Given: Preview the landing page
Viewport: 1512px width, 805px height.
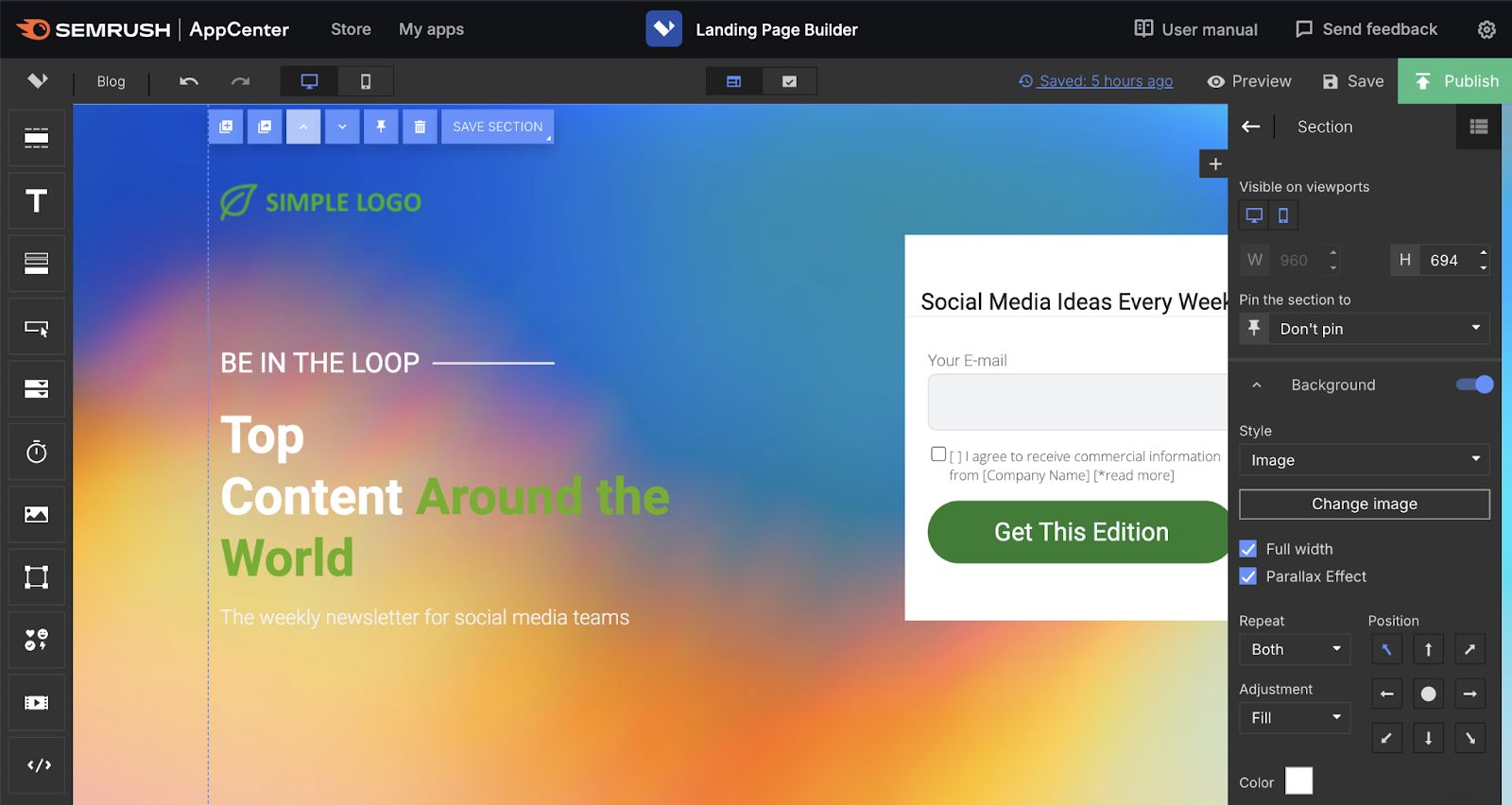Looking at the screenshot, I should click(1249, 81).
